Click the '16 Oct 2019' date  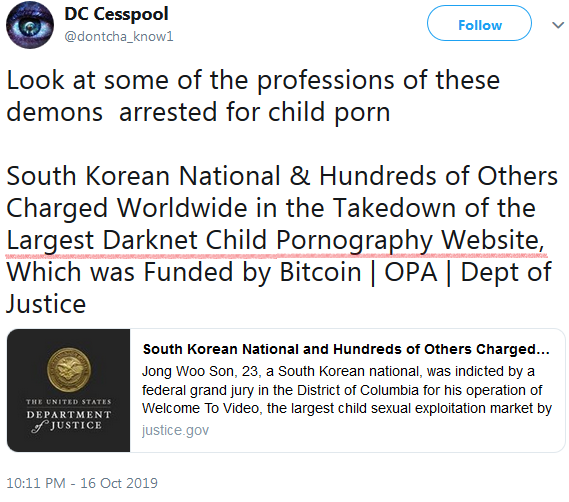[x=119, y=483]
